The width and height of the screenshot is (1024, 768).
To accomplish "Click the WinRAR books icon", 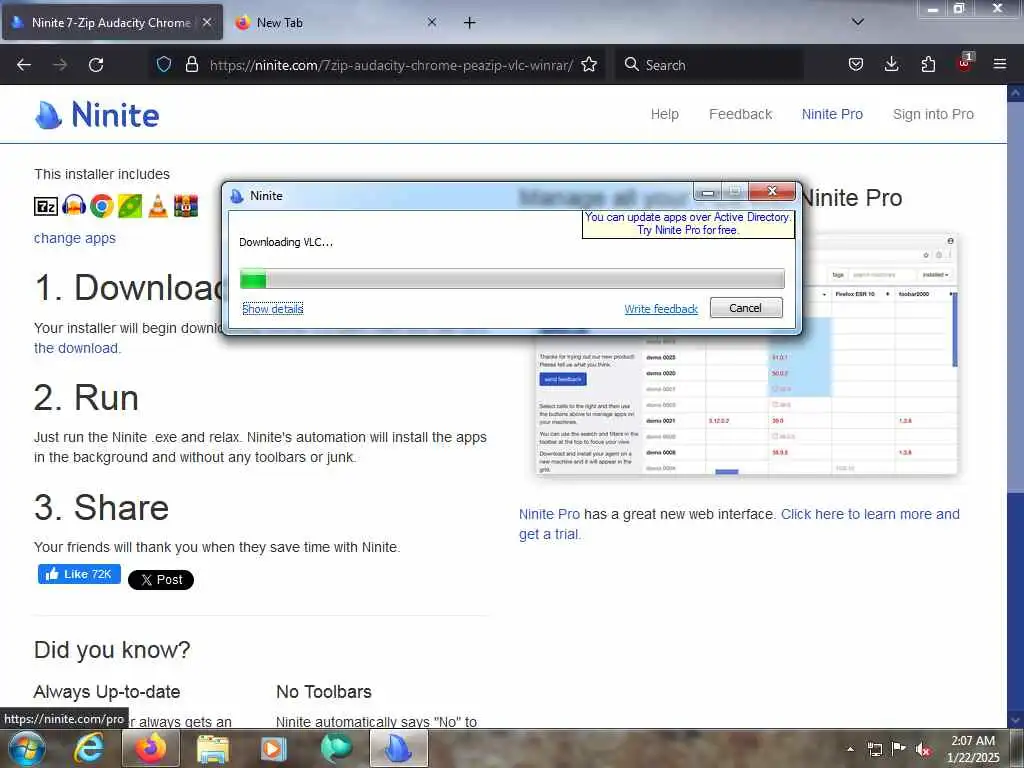I will coord(185,206).
